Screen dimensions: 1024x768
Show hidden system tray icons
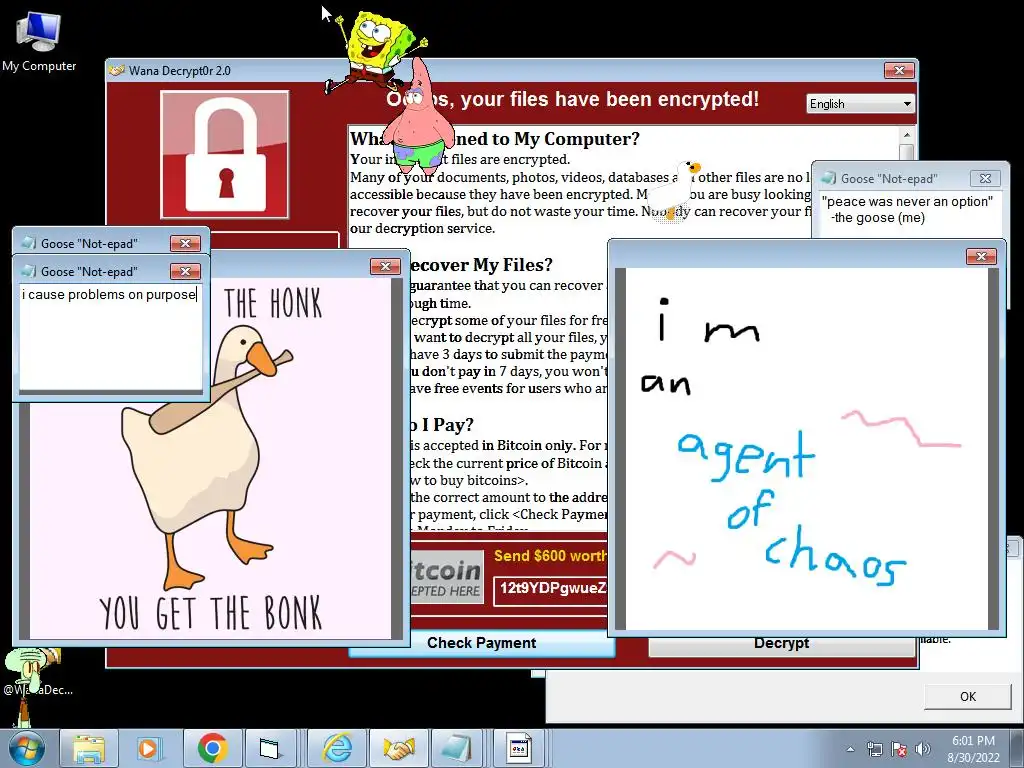[850, 749]
